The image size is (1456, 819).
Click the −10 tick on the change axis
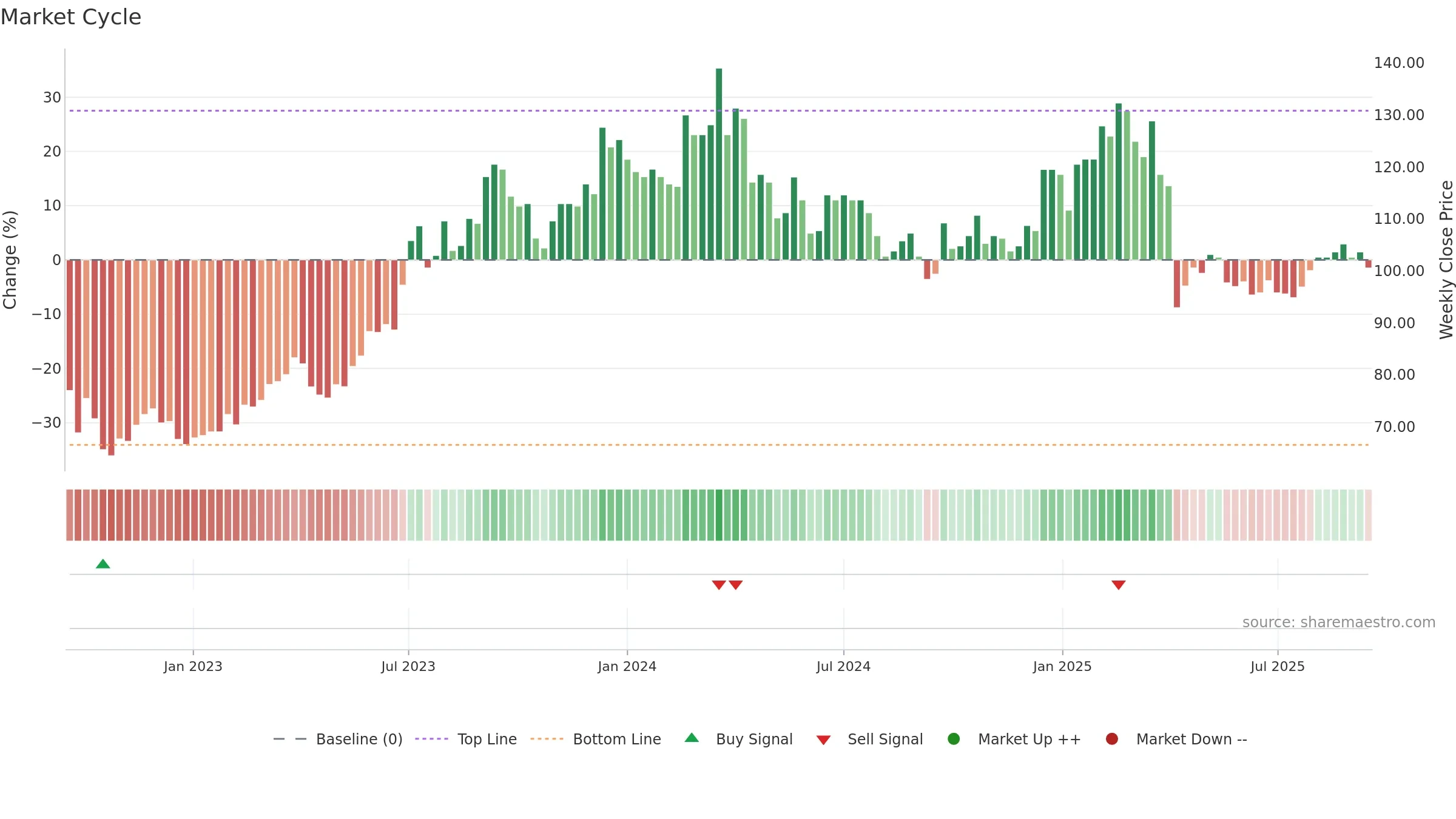pyautogui.click(x=47, y=314)
